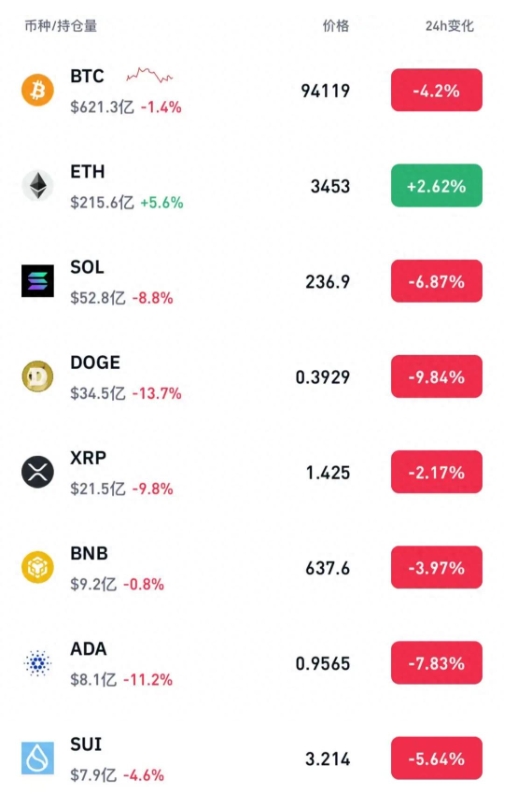505x810 pixels.
Task: Tap the -9.84% DOGE change badge
Action: pos(436,377)
